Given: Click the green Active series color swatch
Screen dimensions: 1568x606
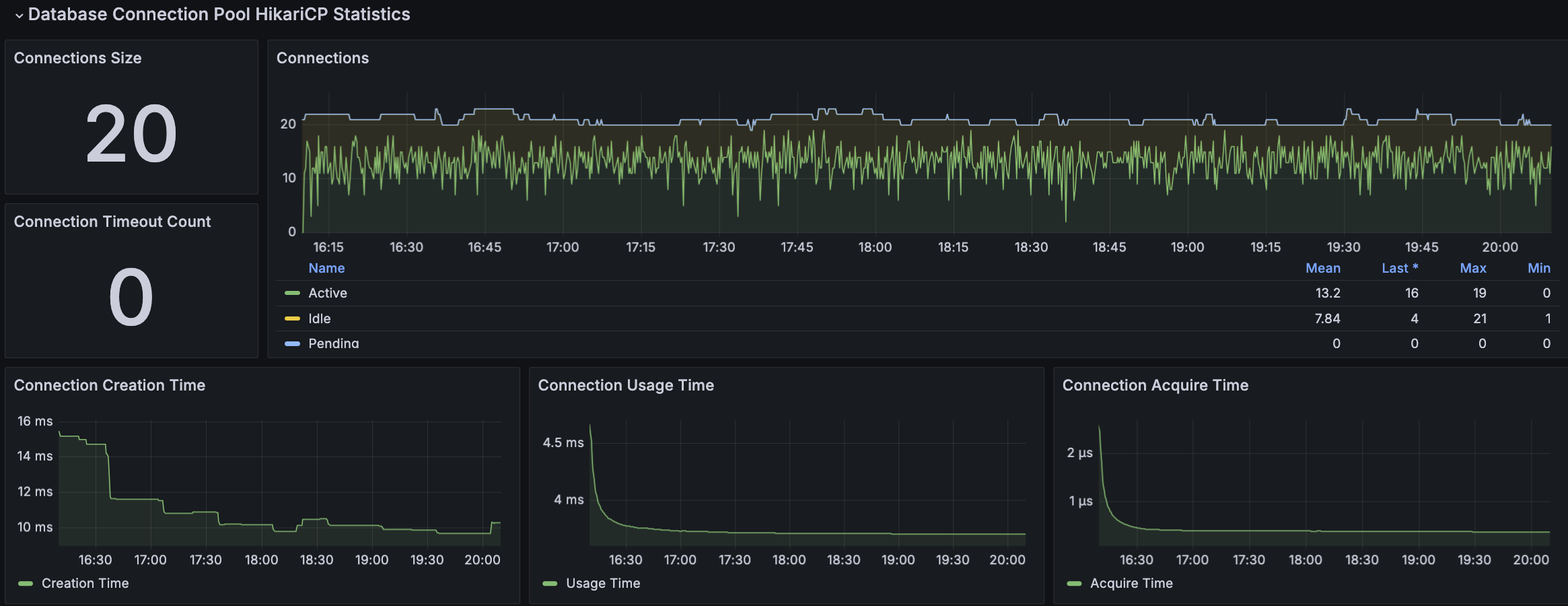Looking at the screenshot, I should coord(292,293).
